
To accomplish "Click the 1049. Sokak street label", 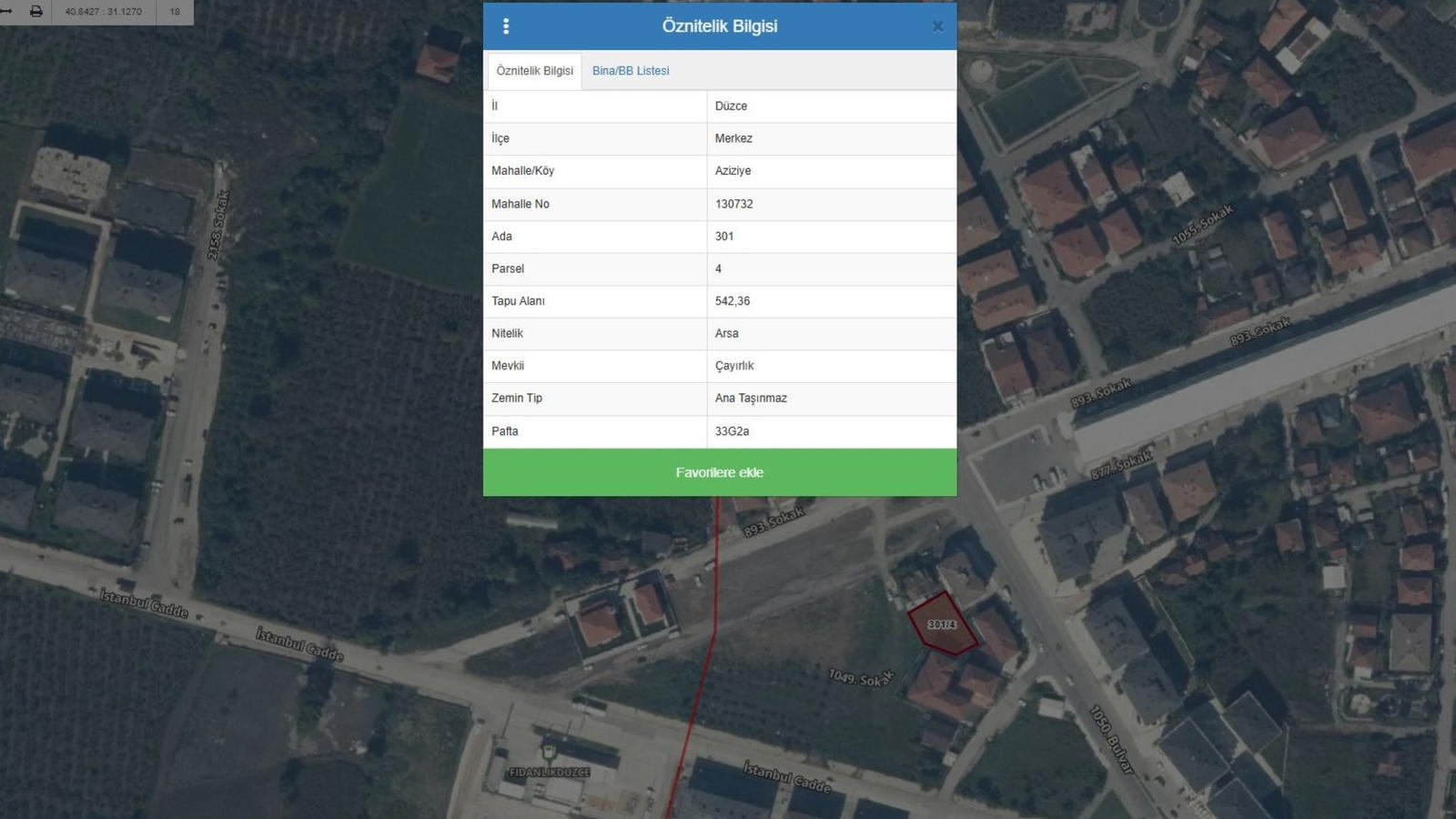I will [861, 678].
